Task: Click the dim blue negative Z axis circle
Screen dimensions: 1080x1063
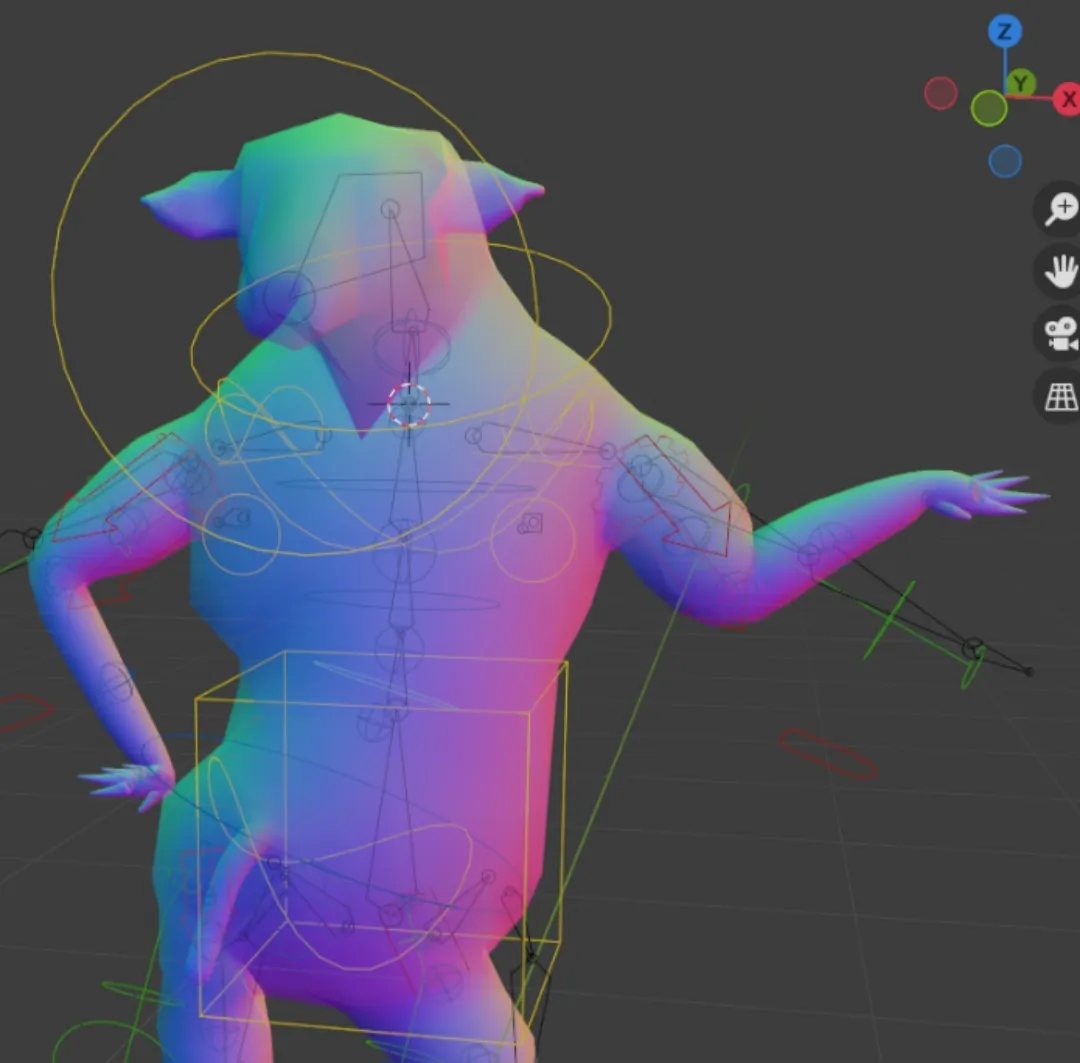Action: click(1004, 160)
